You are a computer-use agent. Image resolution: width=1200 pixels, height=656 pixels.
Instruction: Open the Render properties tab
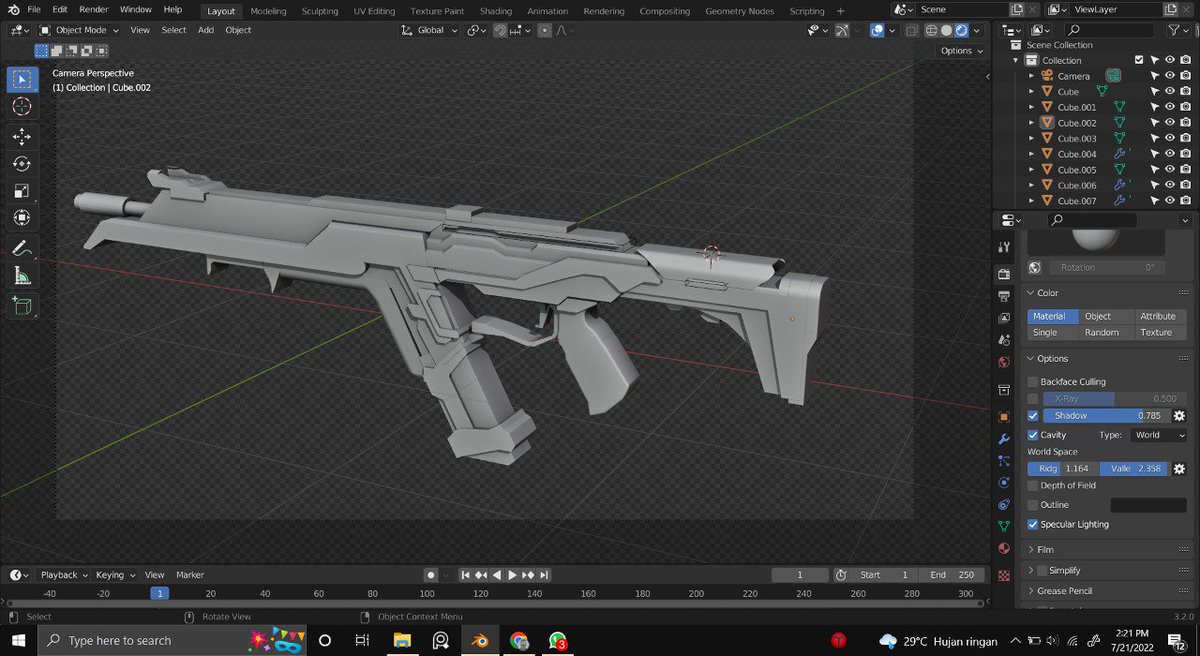tap(1004, 274)
